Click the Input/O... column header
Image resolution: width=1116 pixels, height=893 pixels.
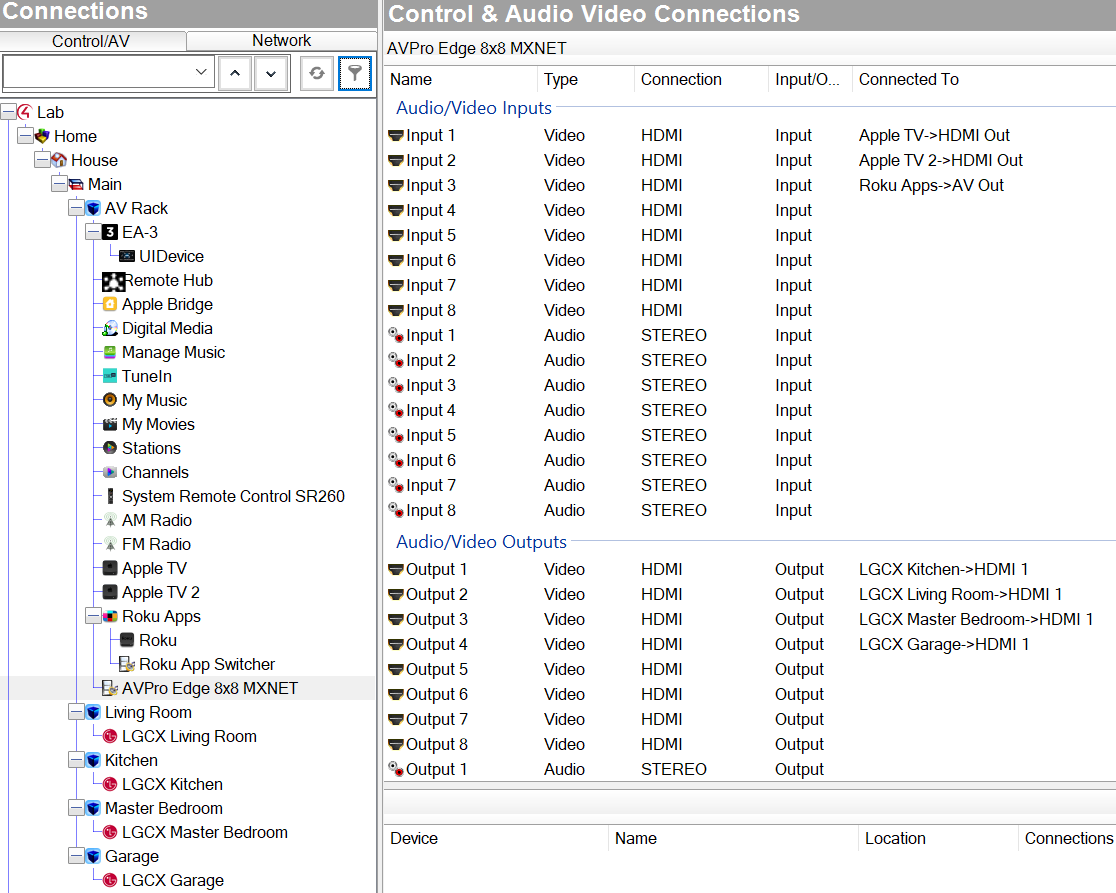[x=810, y=80]
